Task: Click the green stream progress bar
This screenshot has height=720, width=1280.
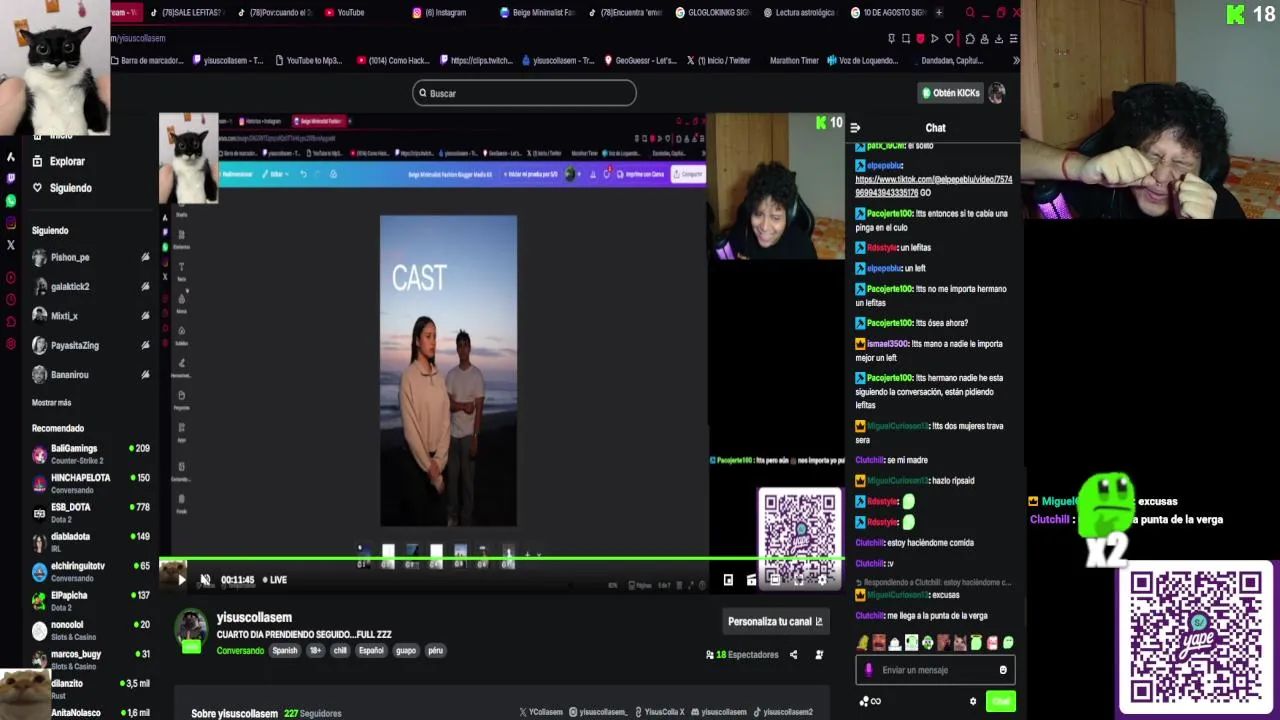Action: click(x=502, y=559)
